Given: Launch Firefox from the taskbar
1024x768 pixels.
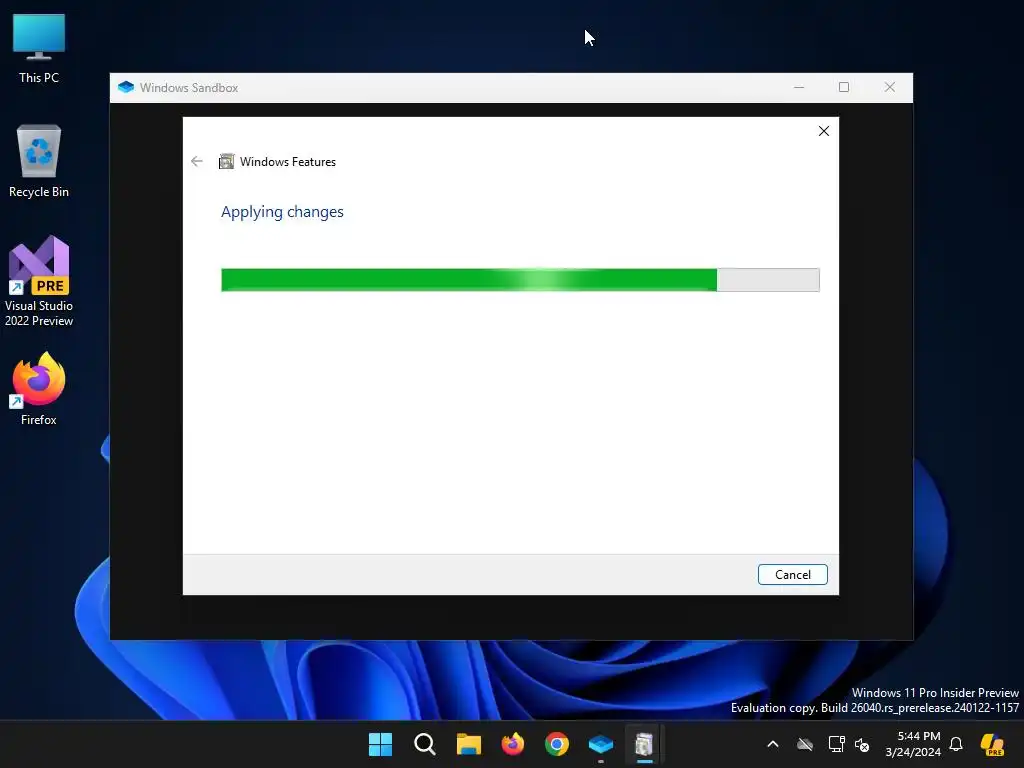Looking at the screenshot, I should click(x=513, y=744).
